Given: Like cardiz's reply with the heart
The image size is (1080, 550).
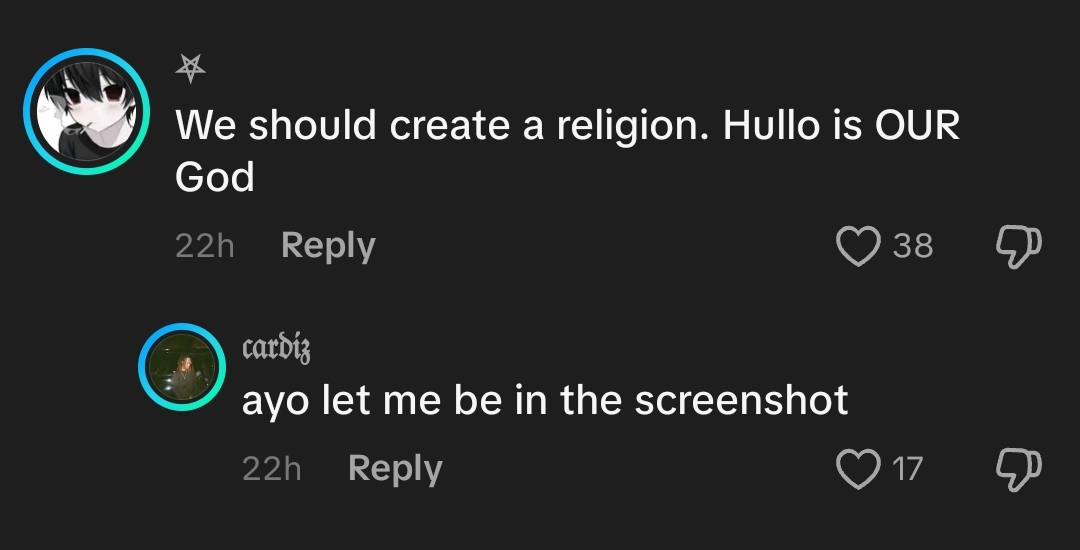Looking at the screenshot, I should pyautogui.click(x=858, y=469).
